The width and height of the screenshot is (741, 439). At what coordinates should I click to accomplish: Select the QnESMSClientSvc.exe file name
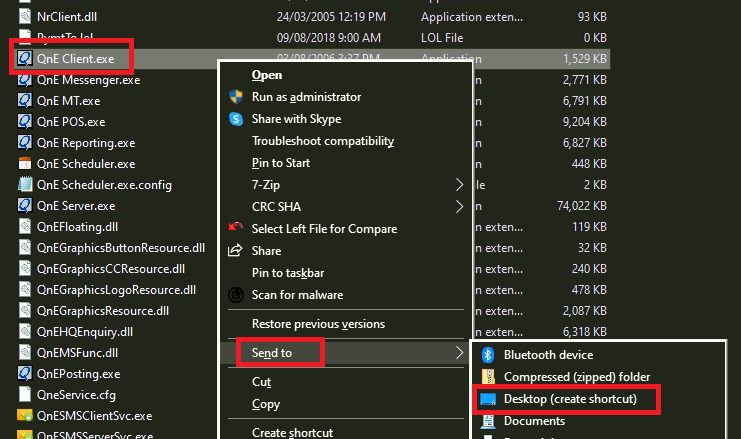click(x=95, y=416)
